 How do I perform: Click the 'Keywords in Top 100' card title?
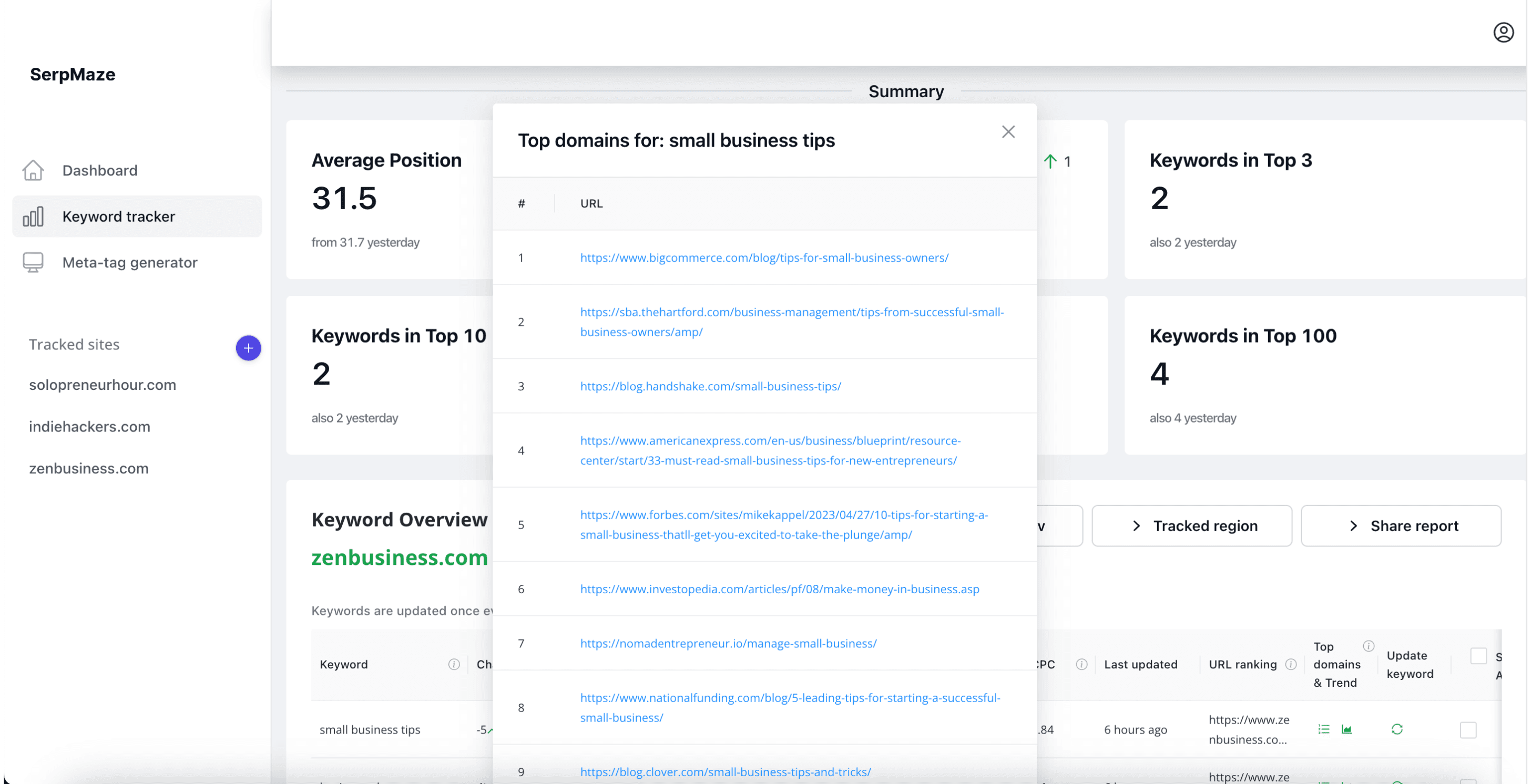click(1242, 336)
